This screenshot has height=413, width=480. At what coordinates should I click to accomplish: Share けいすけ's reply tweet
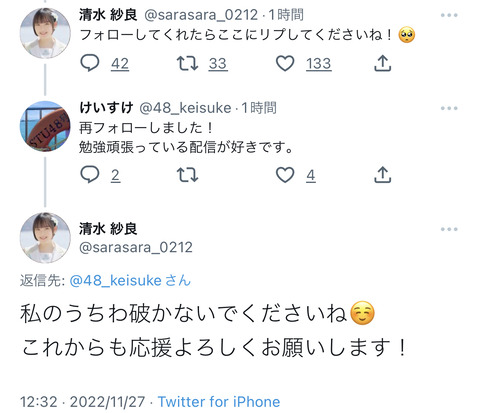pyautogui.click(x=382, y=175)
